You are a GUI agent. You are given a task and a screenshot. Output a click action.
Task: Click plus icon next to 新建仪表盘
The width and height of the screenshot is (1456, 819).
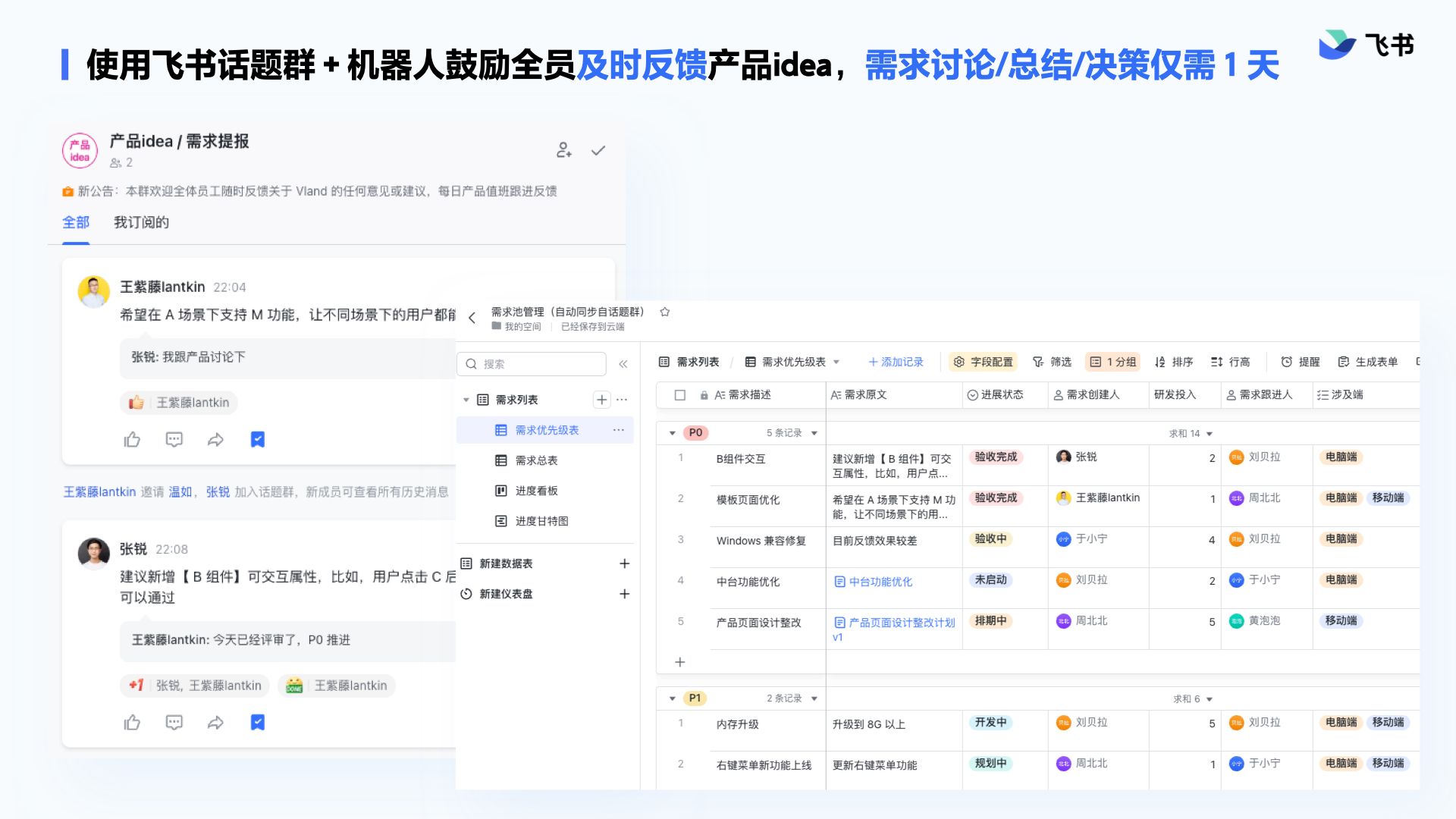(624, 594)
